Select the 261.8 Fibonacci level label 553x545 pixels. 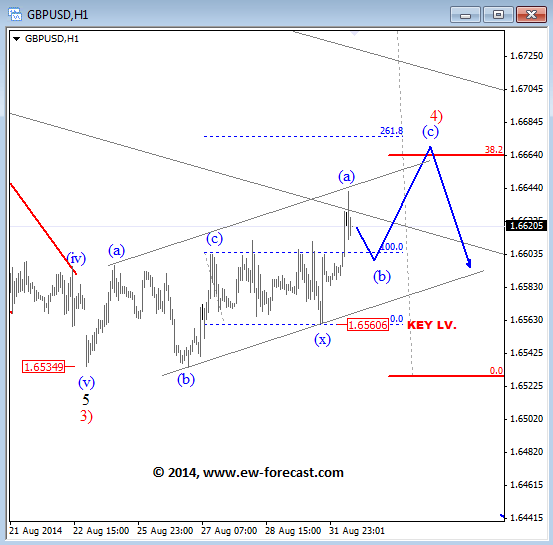point(391,131)
